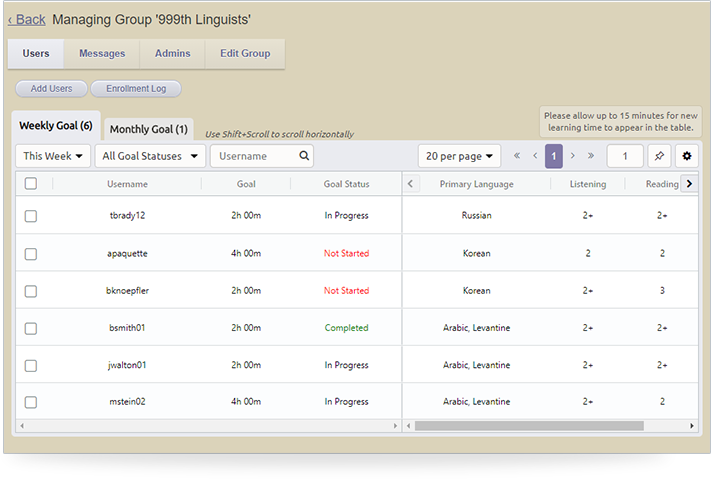This screenshot has height=479, width=711.
Task: Open the This Week dropdown
Action: click(53, 156)
